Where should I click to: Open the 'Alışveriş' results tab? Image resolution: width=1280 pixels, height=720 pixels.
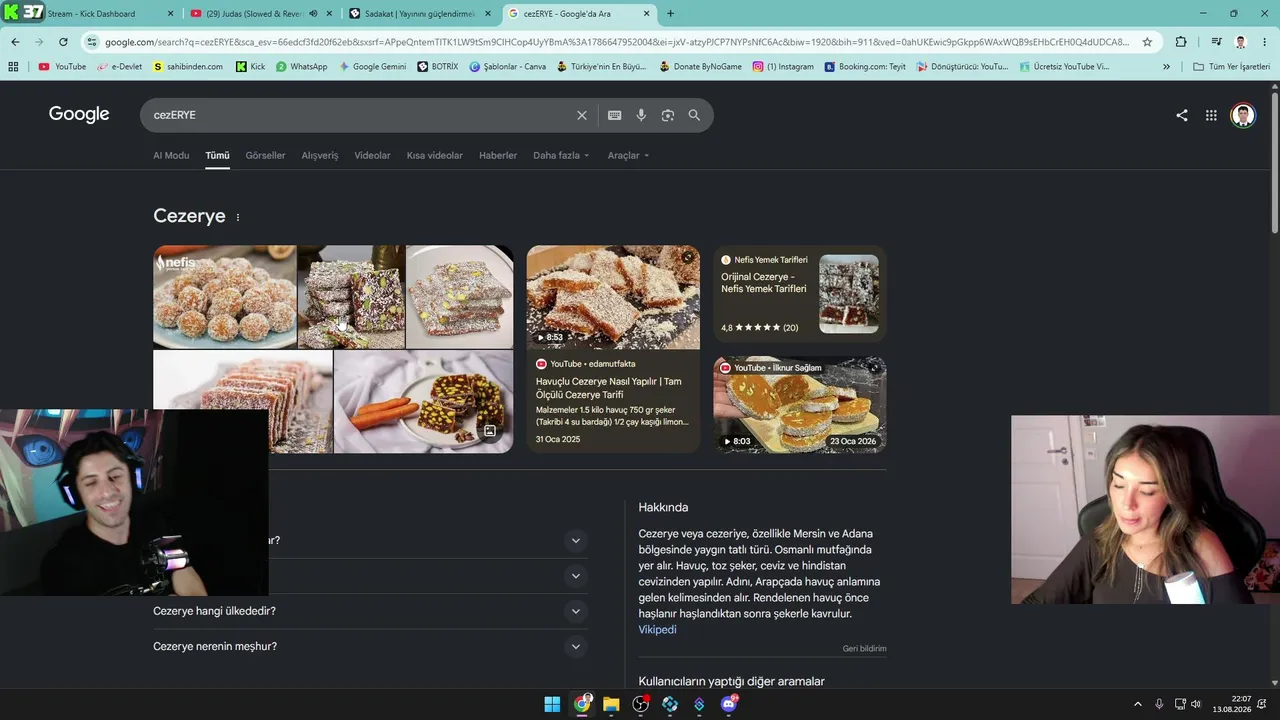pos(320,155)
